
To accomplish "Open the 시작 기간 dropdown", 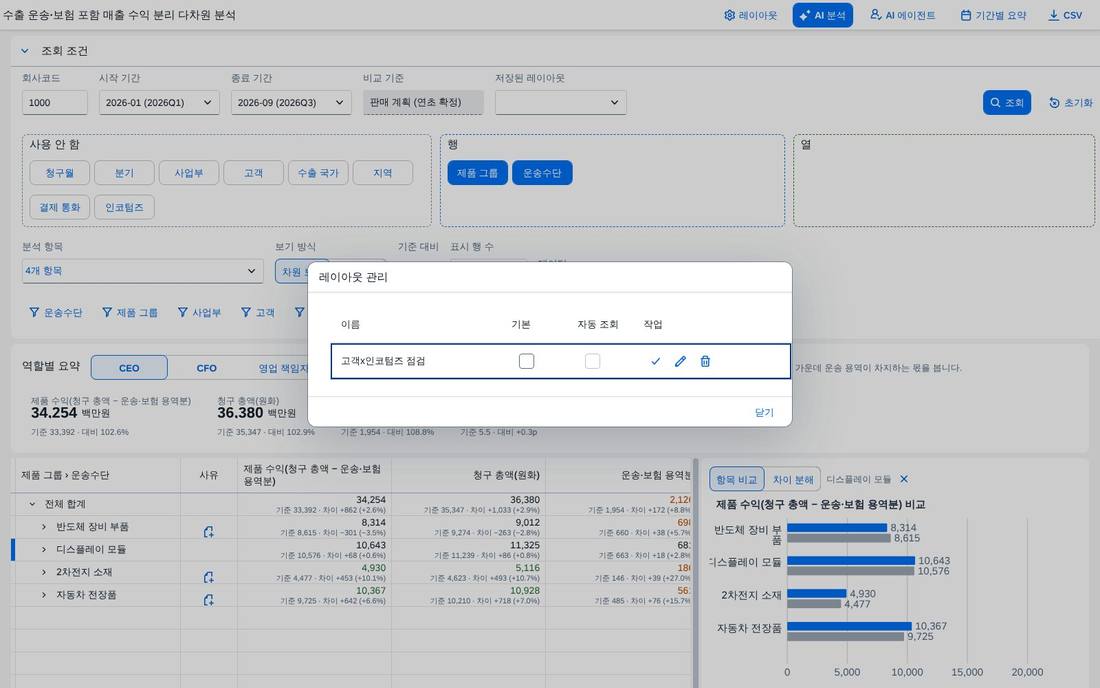I will (159, 102).
